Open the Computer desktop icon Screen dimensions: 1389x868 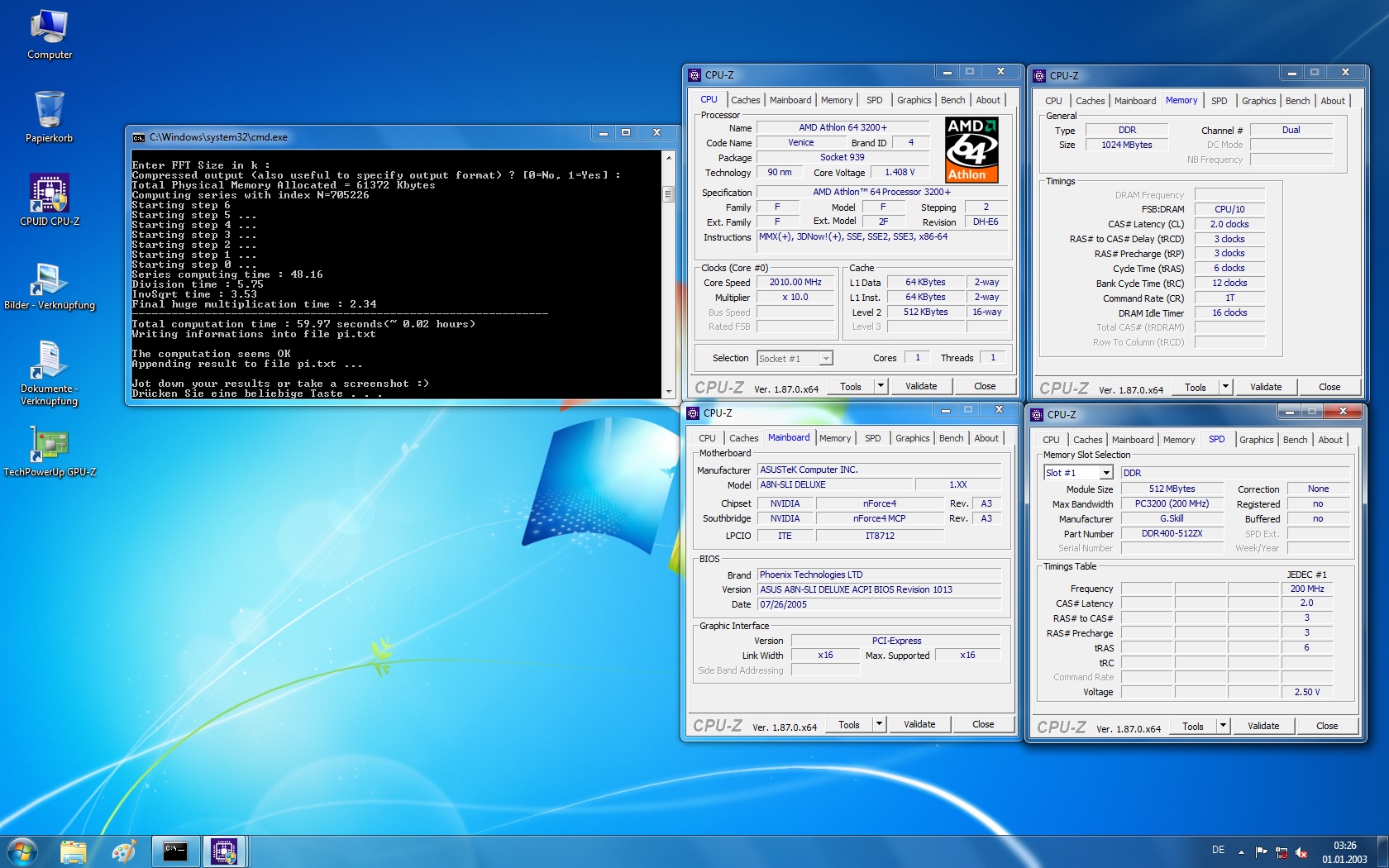50,35
